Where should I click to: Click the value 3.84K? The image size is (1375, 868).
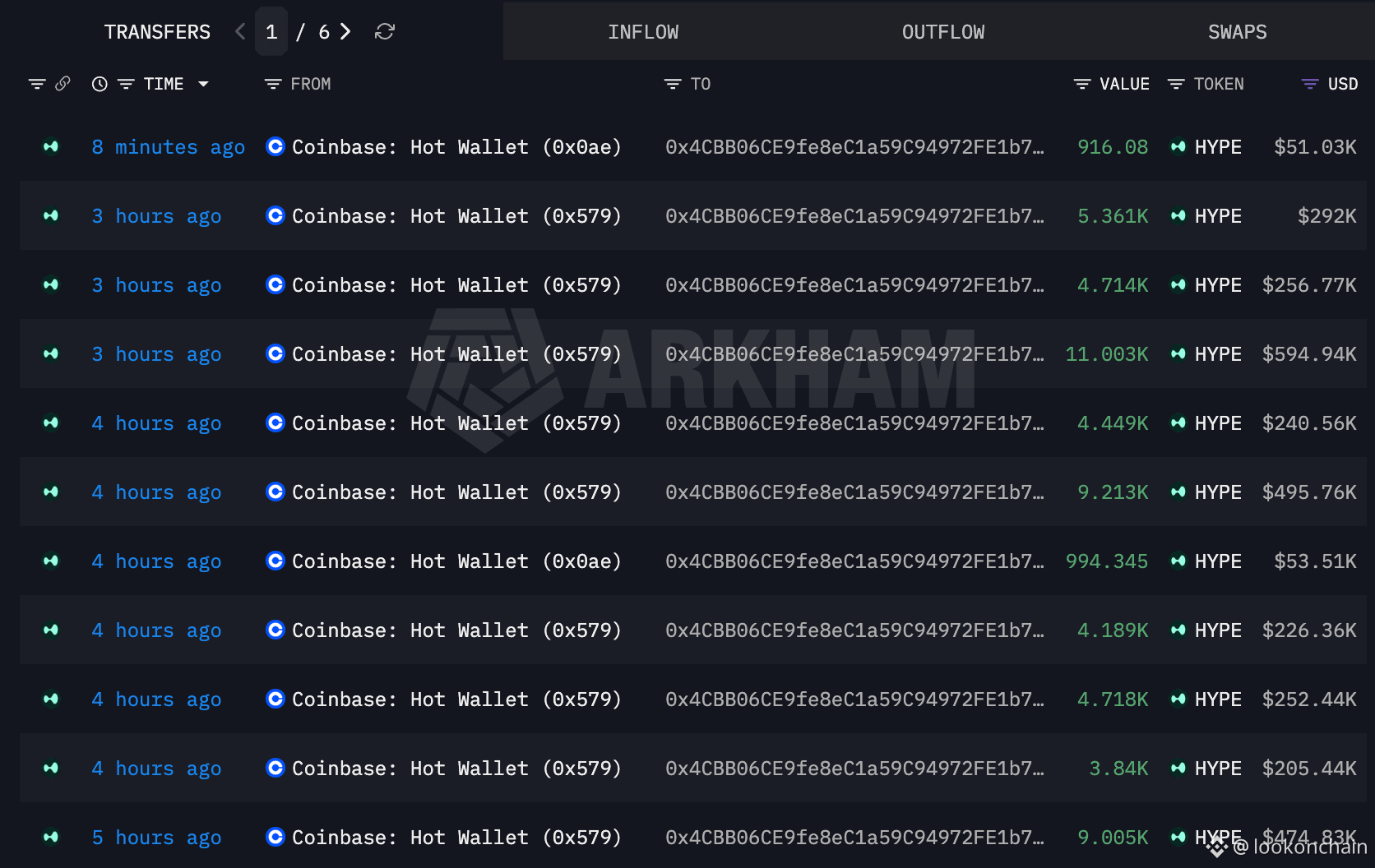coord(1118,769)
